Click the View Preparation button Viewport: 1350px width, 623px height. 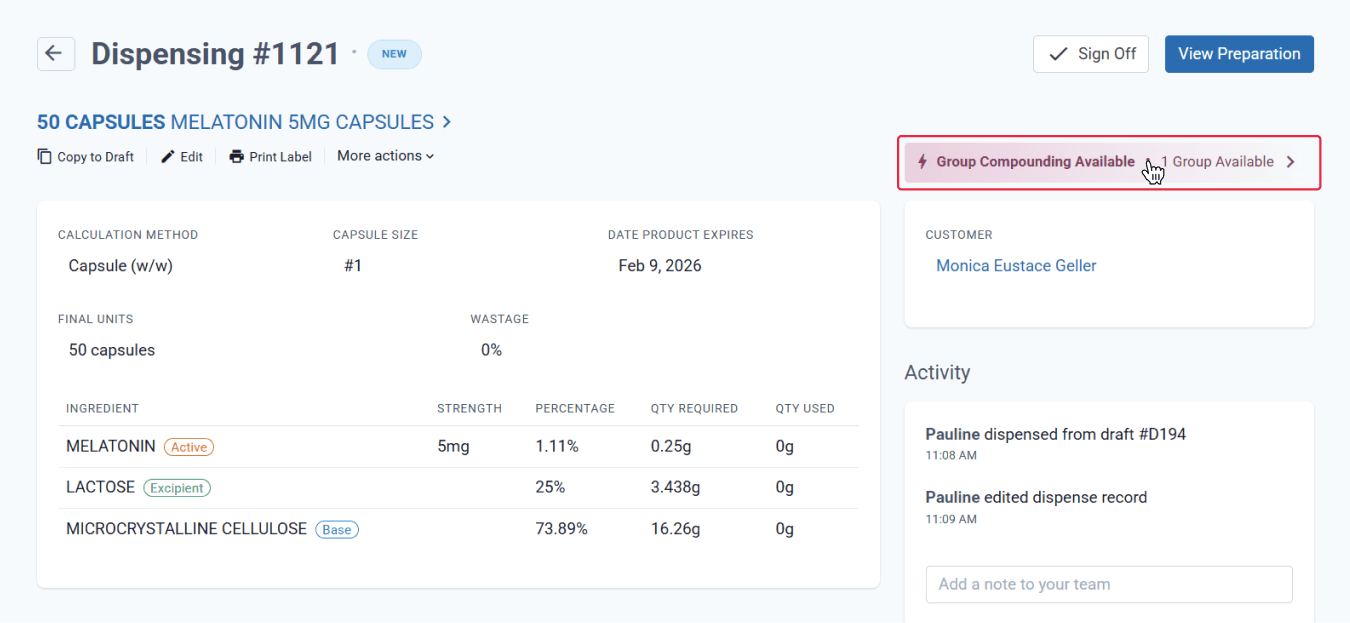(x=1239, y=54)
